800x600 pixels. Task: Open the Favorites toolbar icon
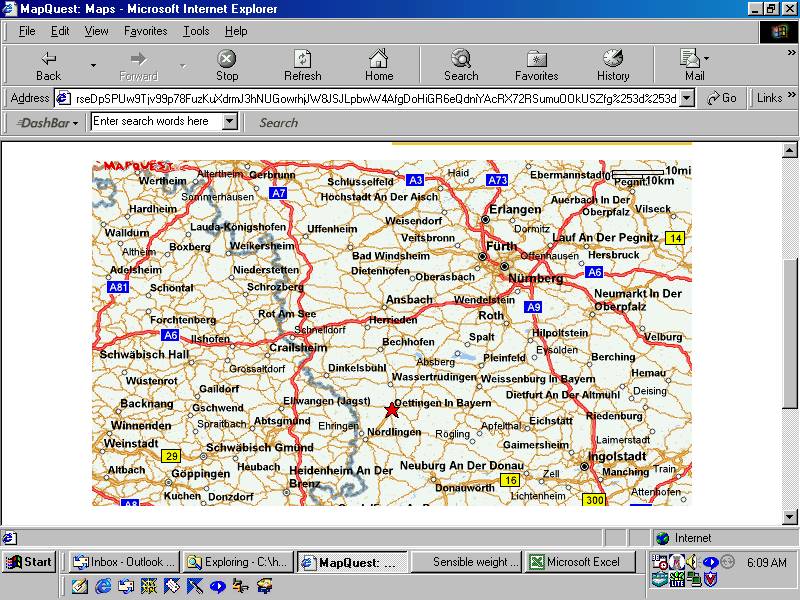(537, 60)
